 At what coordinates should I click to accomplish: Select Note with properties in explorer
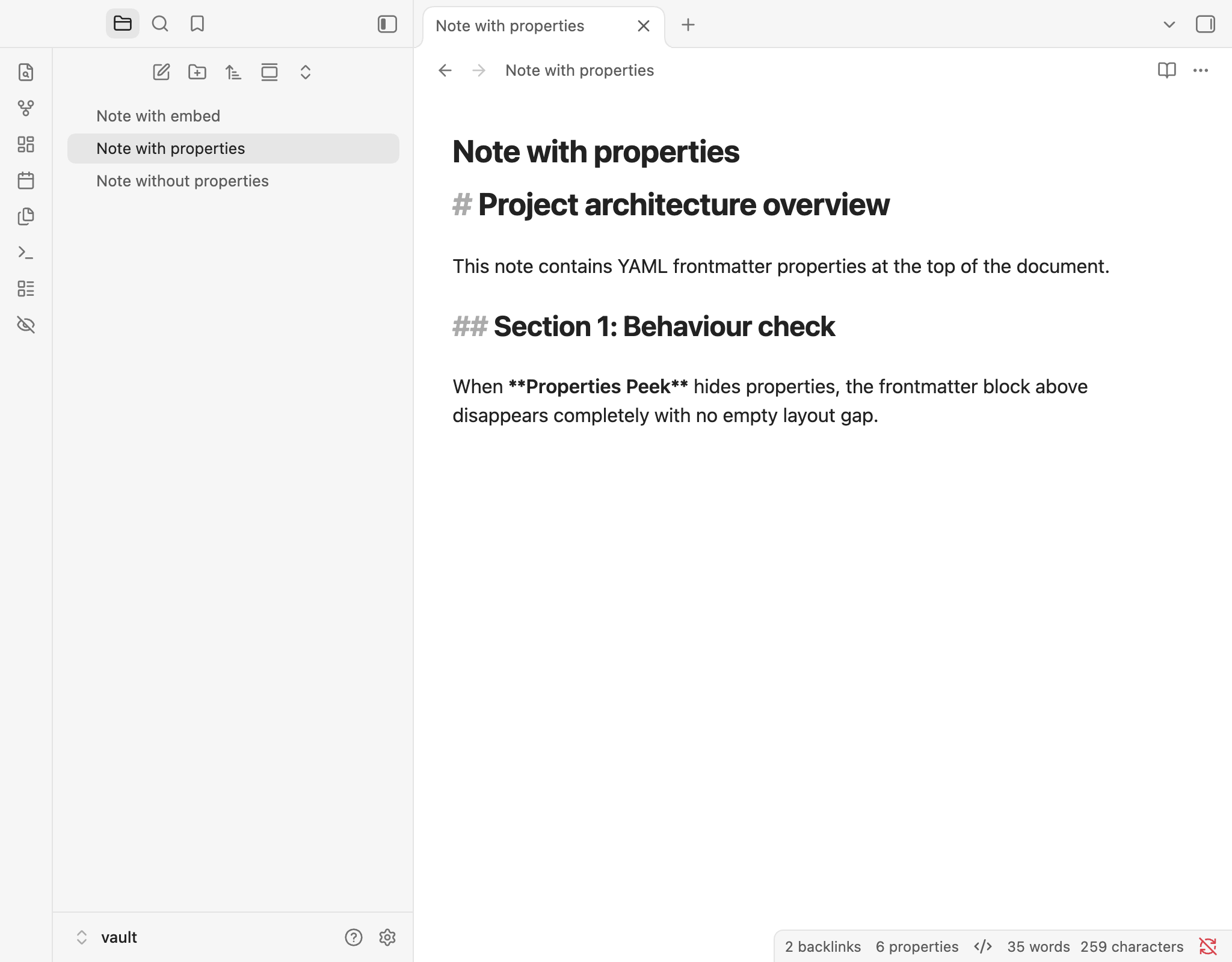pos(233,149)
